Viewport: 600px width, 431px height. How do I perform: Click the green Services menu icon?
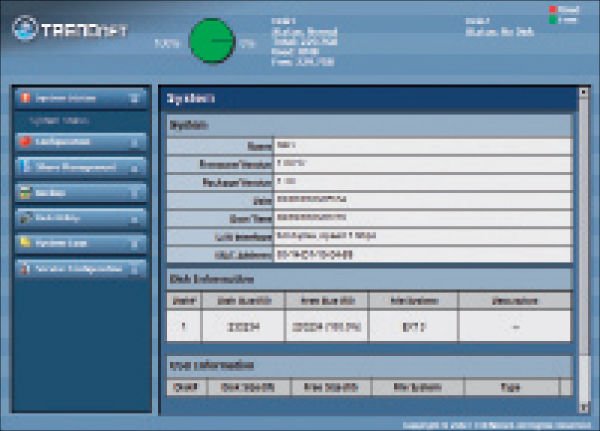pyautogui.click(x=25, y=192)
